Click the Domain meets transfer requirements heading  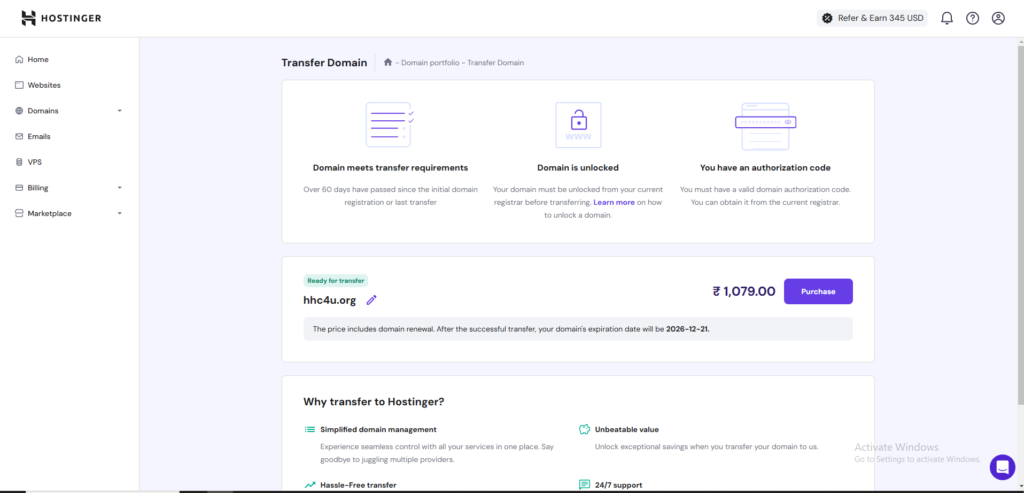point(391,168)
